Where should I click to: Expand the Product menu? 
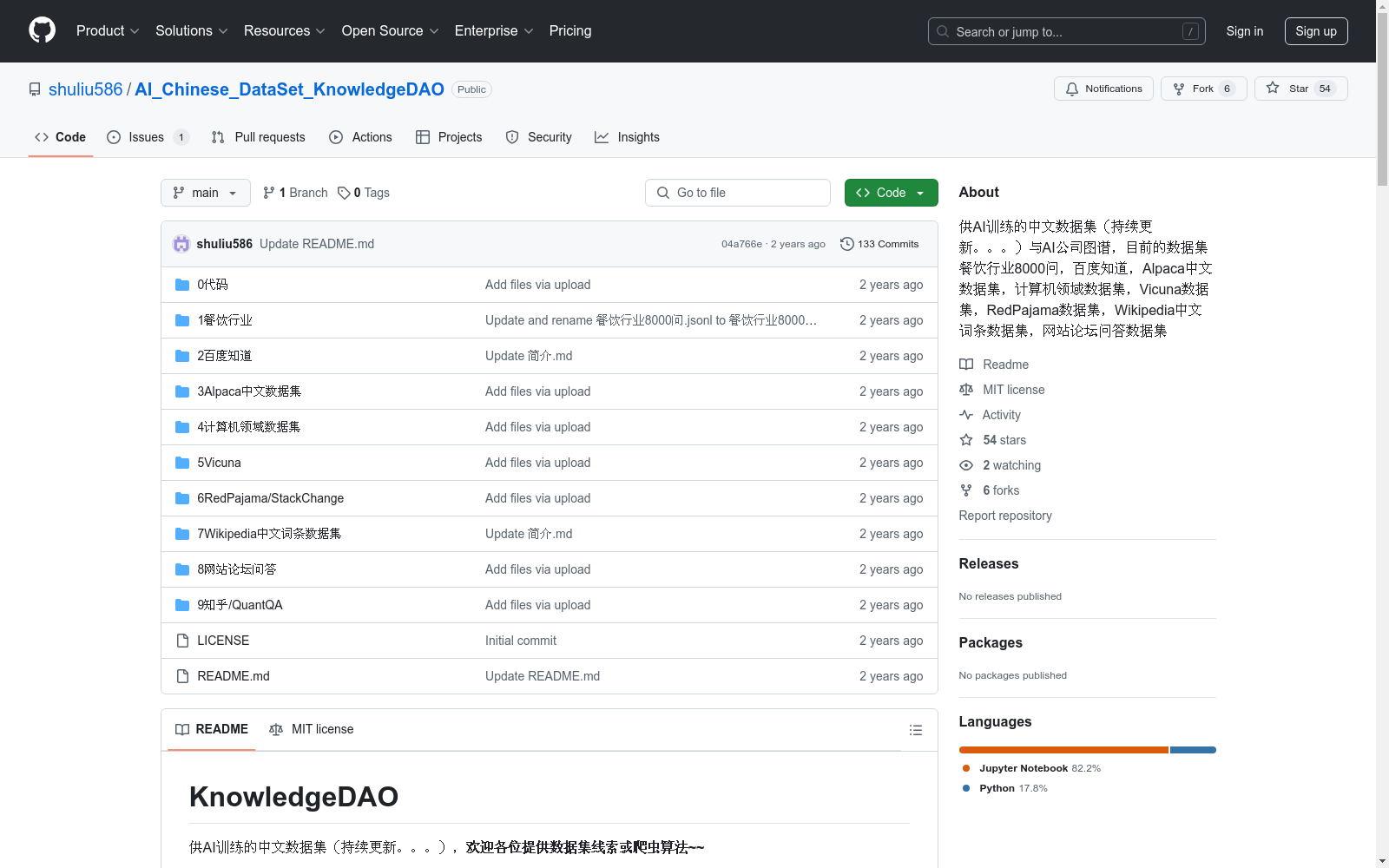click(108, 30)
